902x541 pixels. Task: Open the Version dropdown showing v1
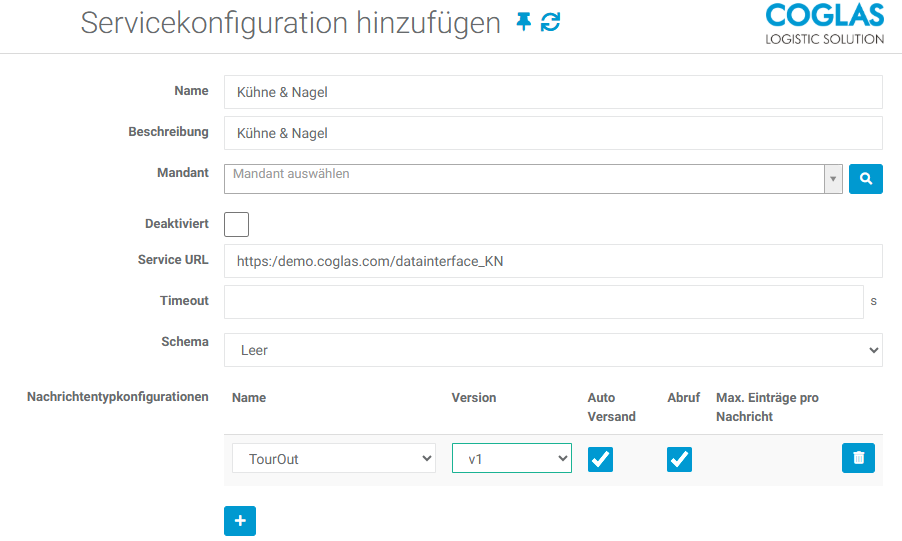(512, 458)
